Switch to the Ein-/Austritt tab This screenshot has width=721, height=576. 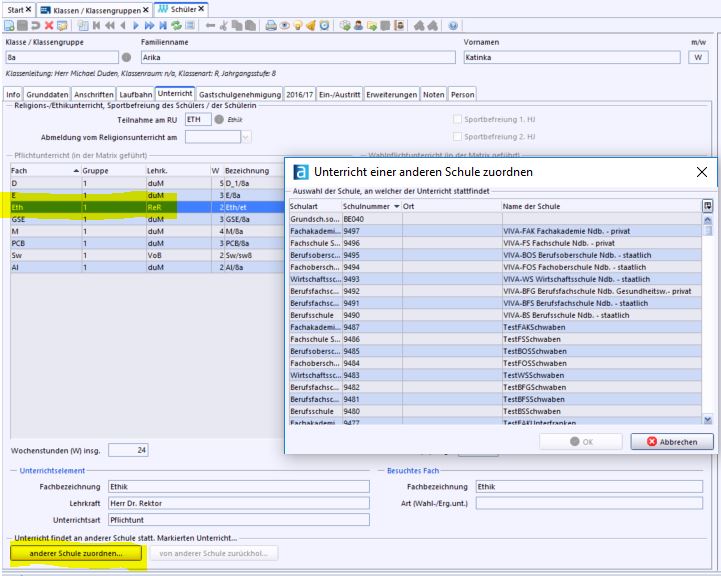click(x=339, y=94)
